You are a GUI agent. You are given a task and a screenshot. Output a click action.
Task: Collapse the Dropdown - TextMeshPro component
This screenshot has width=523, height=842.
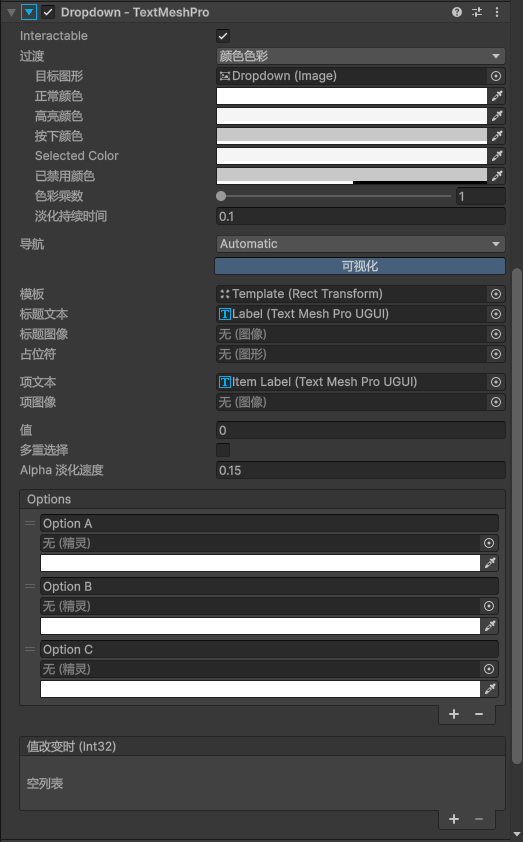click(11, 12)
